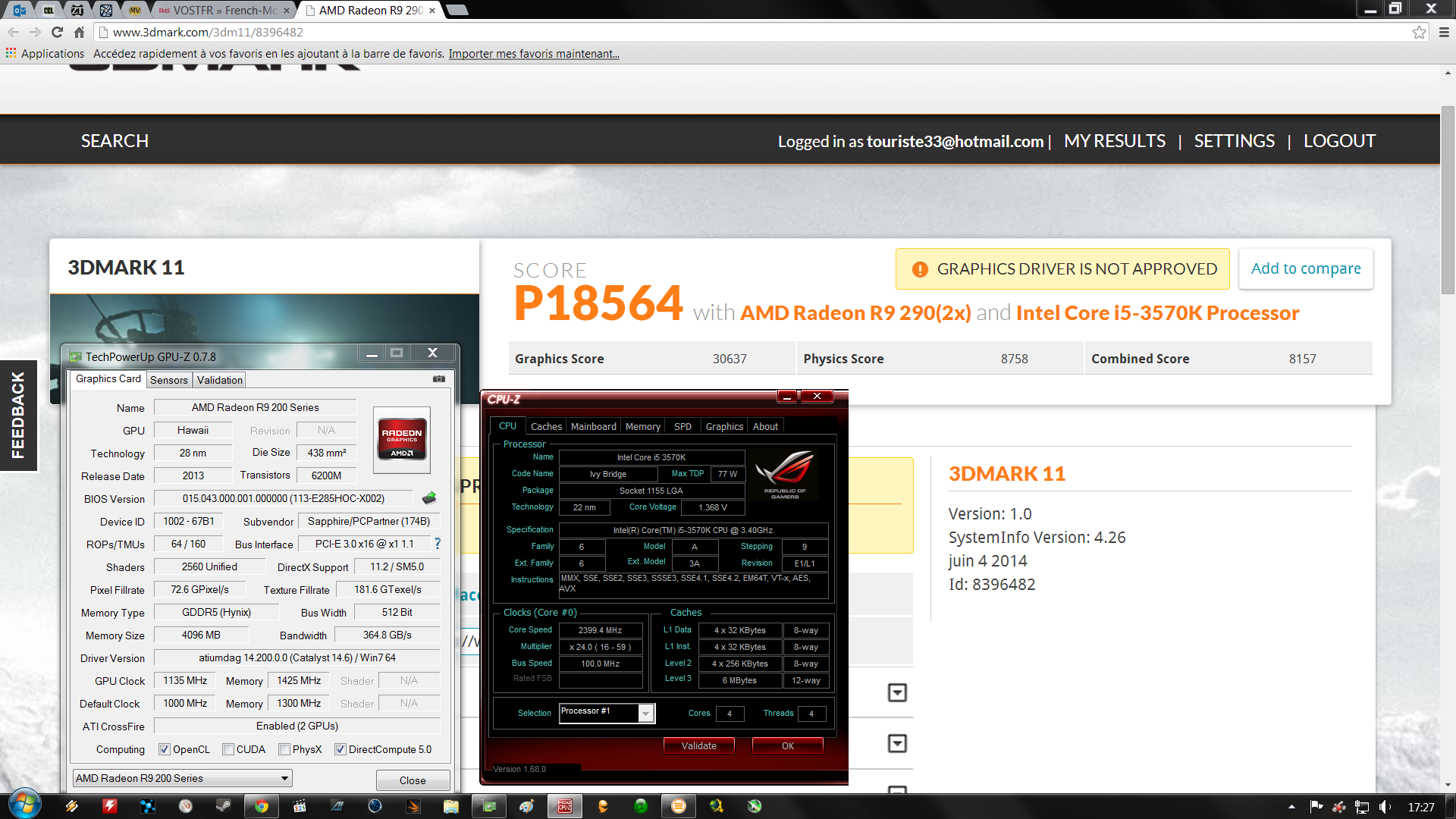Open SEARCH on 3DMark site
This screenshot has width=1456, height=819.
[x=115, y=141]
